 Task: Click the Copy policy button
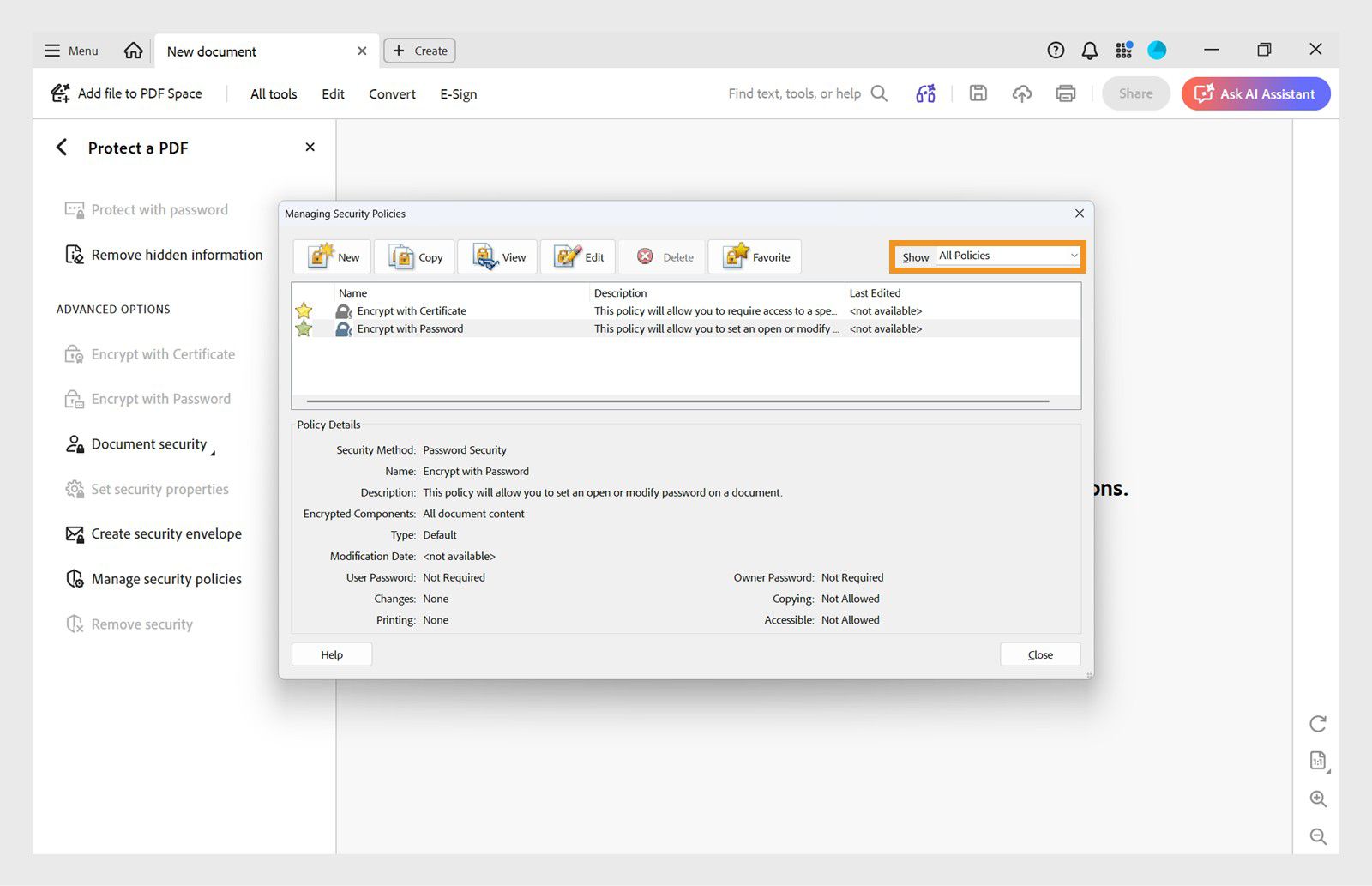click(x=414, y=257)
